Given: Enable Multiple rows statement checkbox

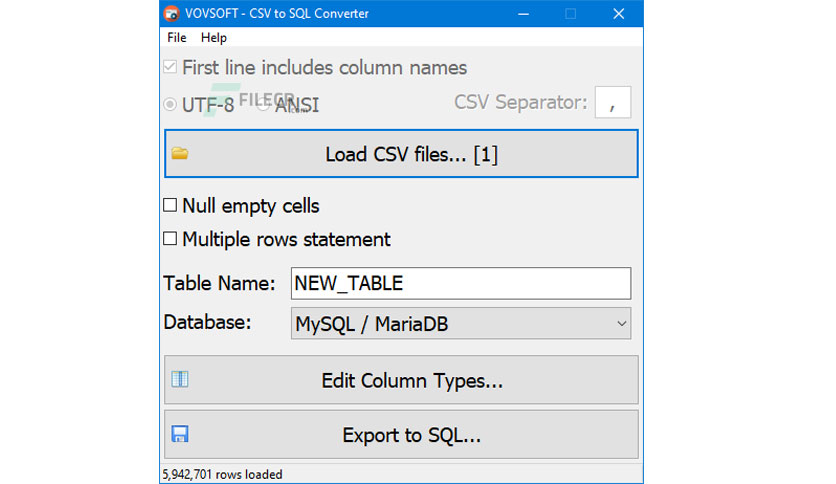Looking at the screenshot, I should click(x=170, y=238).
